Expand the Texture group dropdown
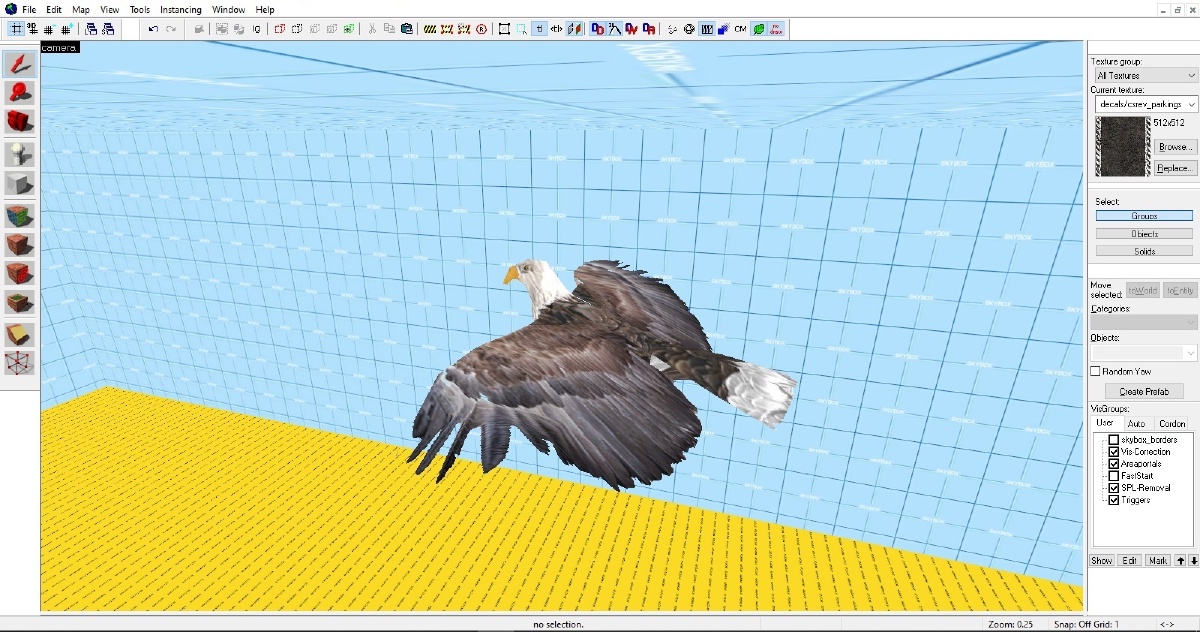 click(x=1144, y=75)
